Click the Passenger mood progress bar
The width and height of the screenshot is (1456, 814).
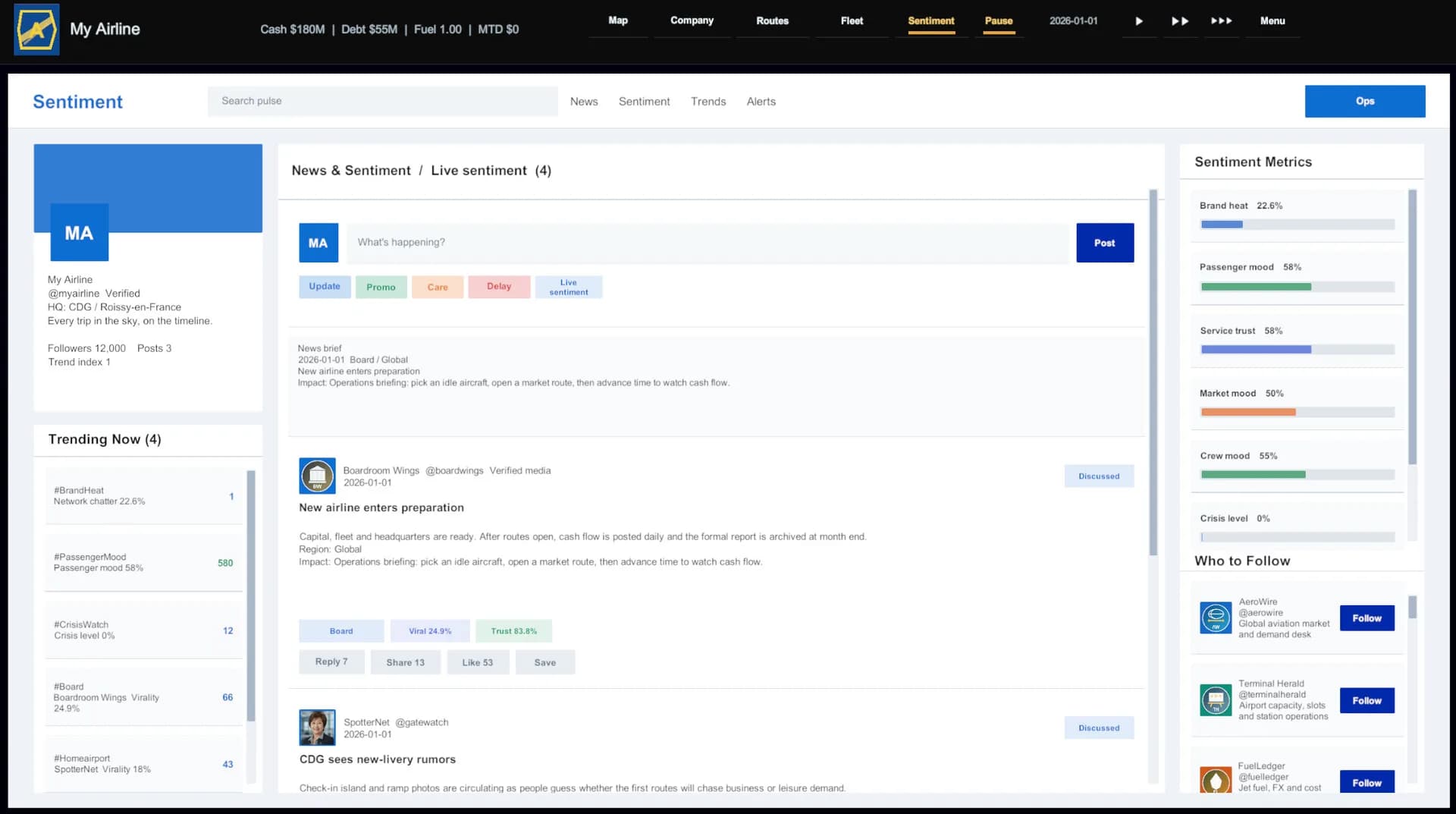[1298, 287]
